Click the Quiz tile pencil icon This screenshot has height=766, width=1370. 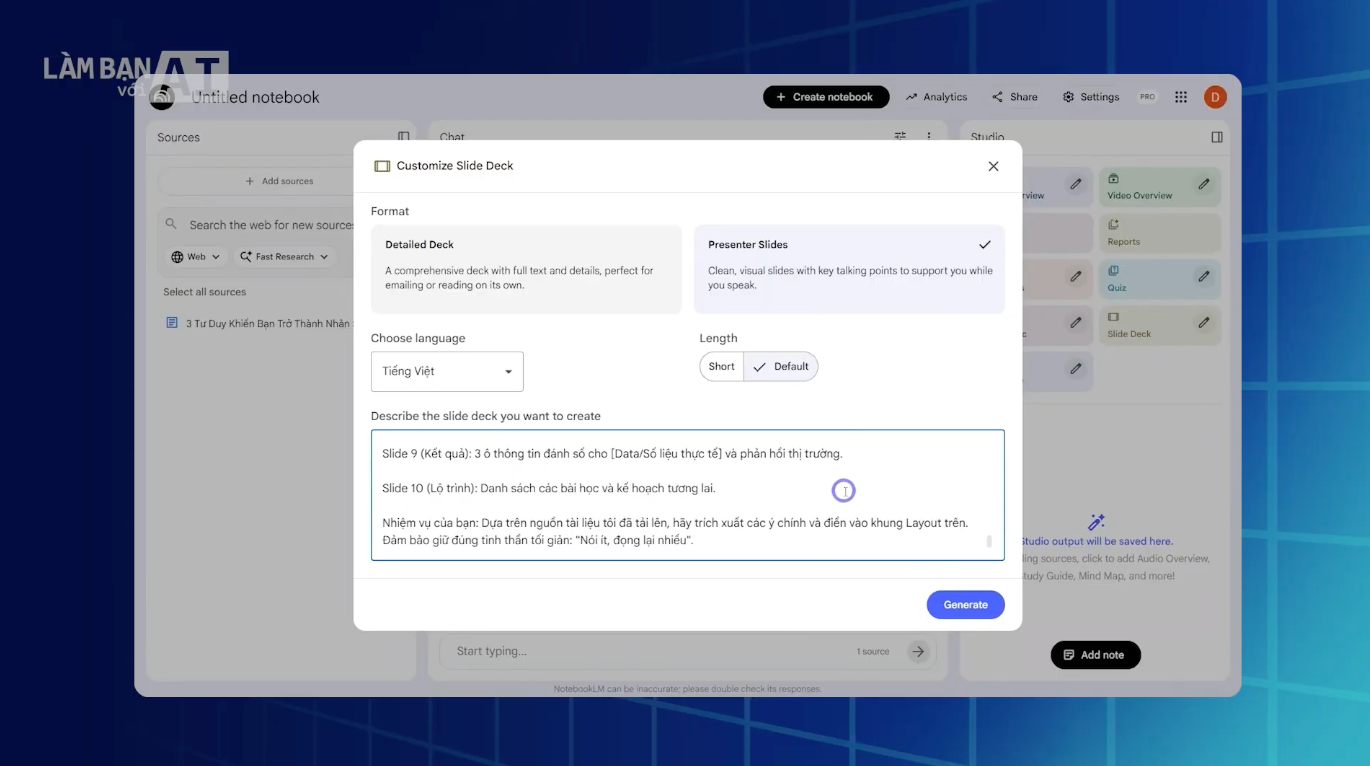[1204, 276]
